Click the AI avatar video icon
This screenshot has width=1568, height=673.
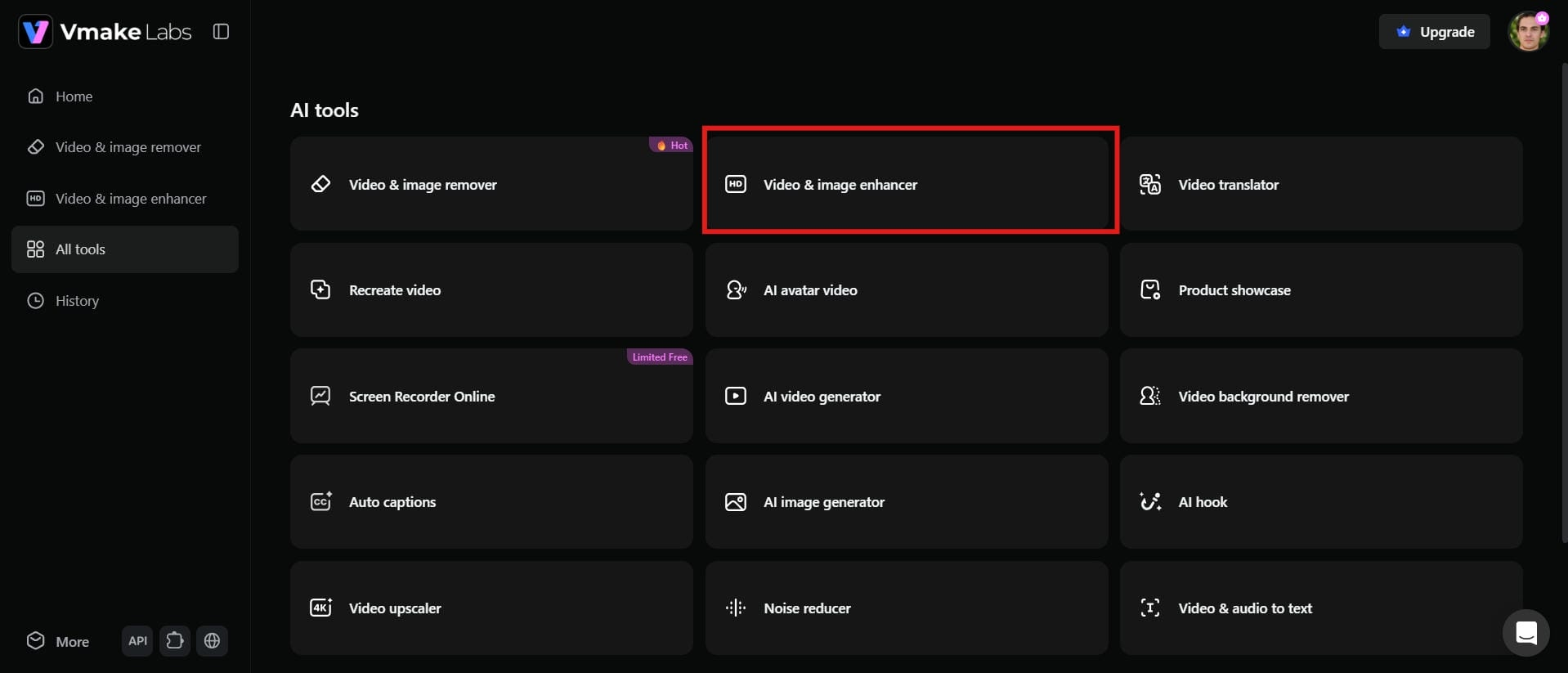tap(736, 290)
